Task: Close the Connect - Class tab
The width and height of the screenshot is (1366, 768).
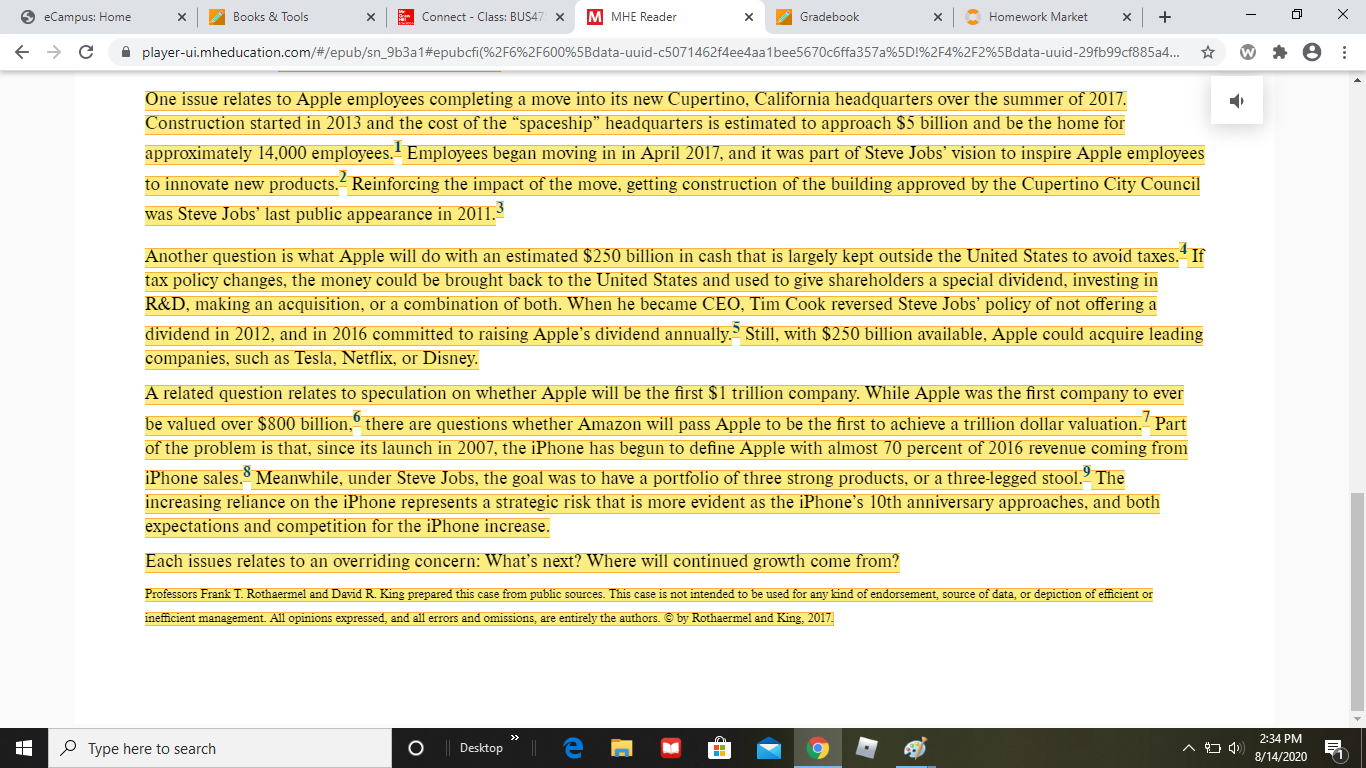Action: click(x=559, y=17)
